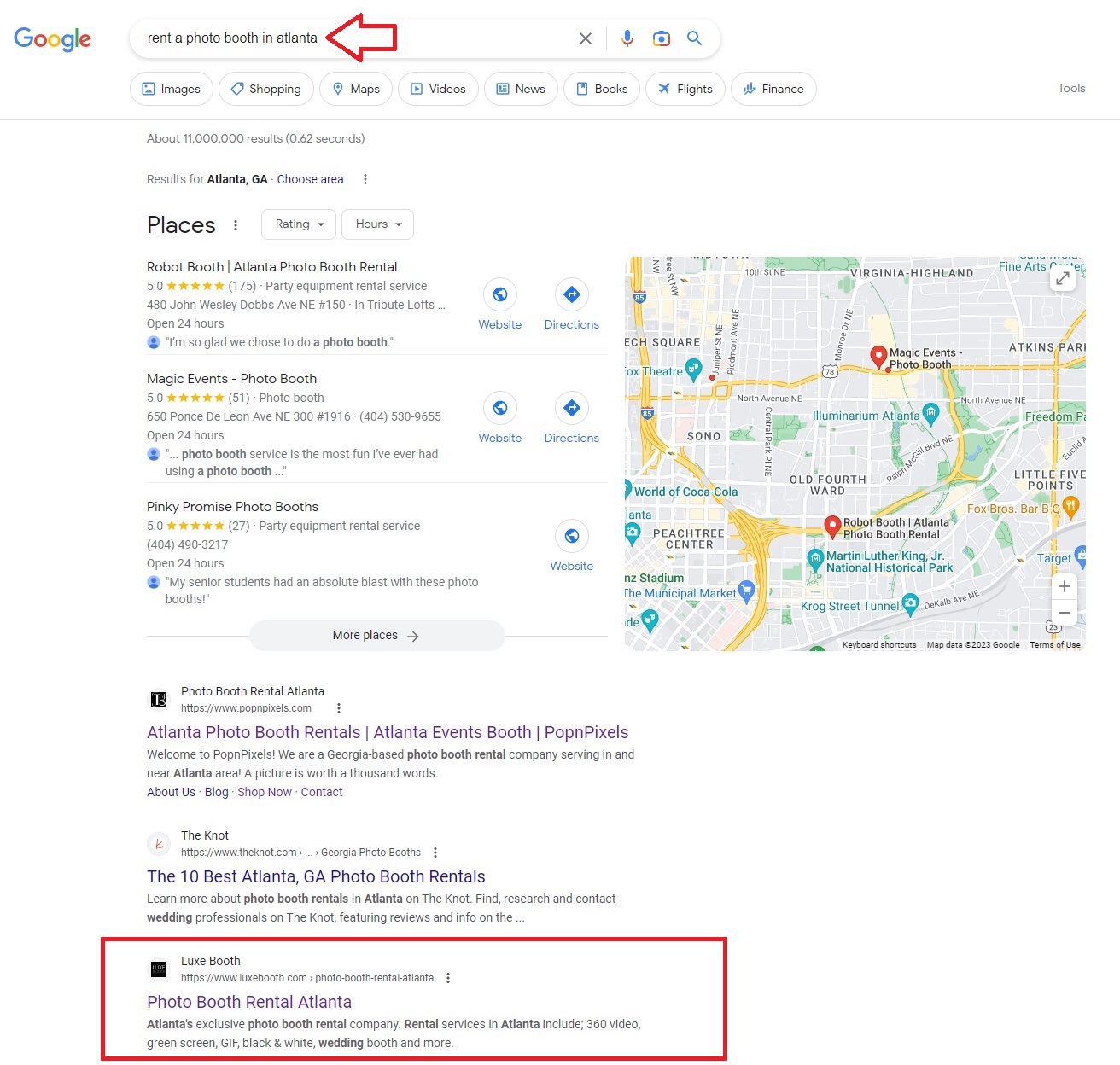Open Robot Booth Atlanta Photo Booth Rental listing
Viewport: 1120px width, 1065px height.
[x=271, y=267]
